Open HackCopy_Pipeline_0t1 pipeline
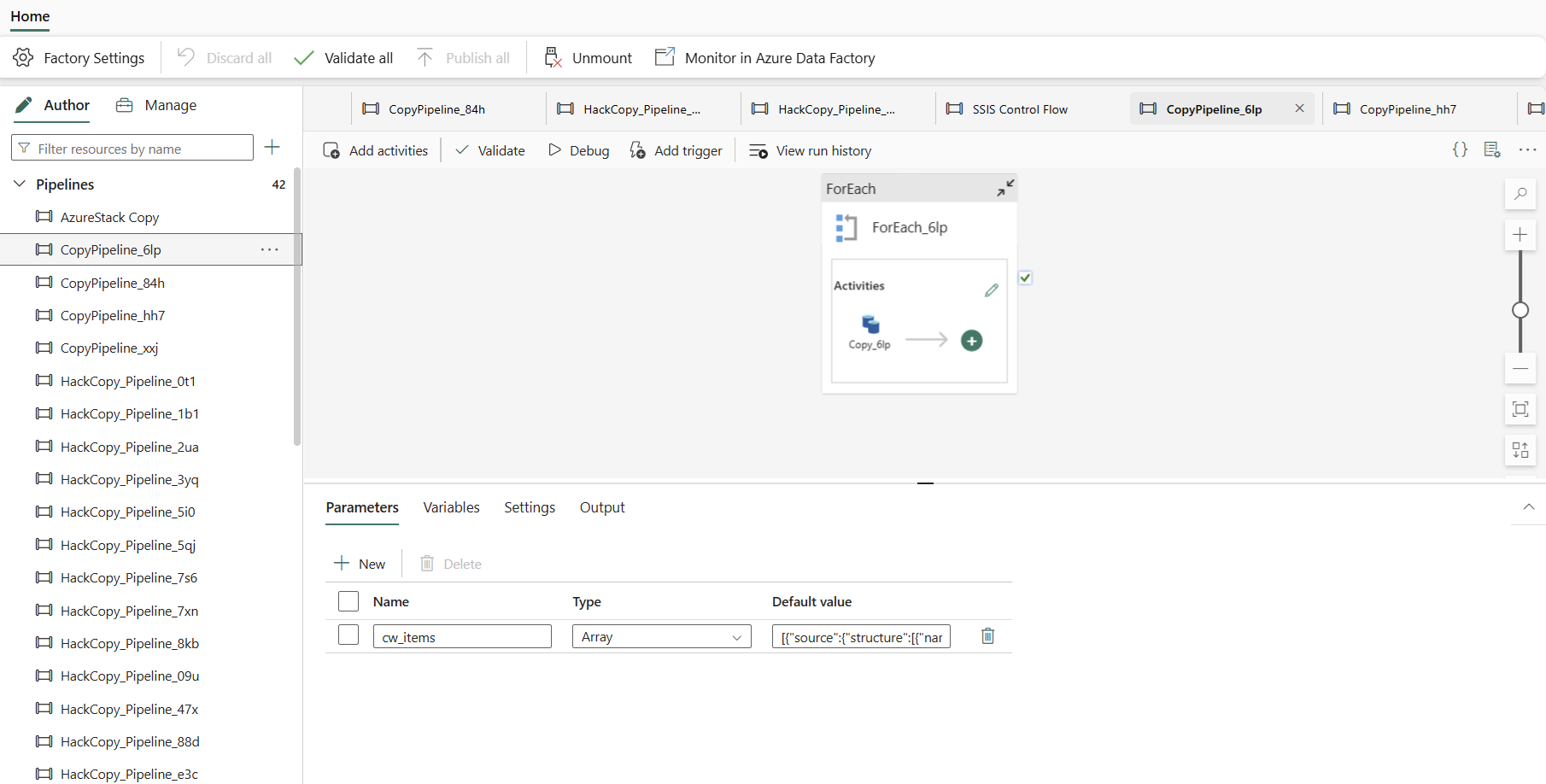 (x=127, y=381)
